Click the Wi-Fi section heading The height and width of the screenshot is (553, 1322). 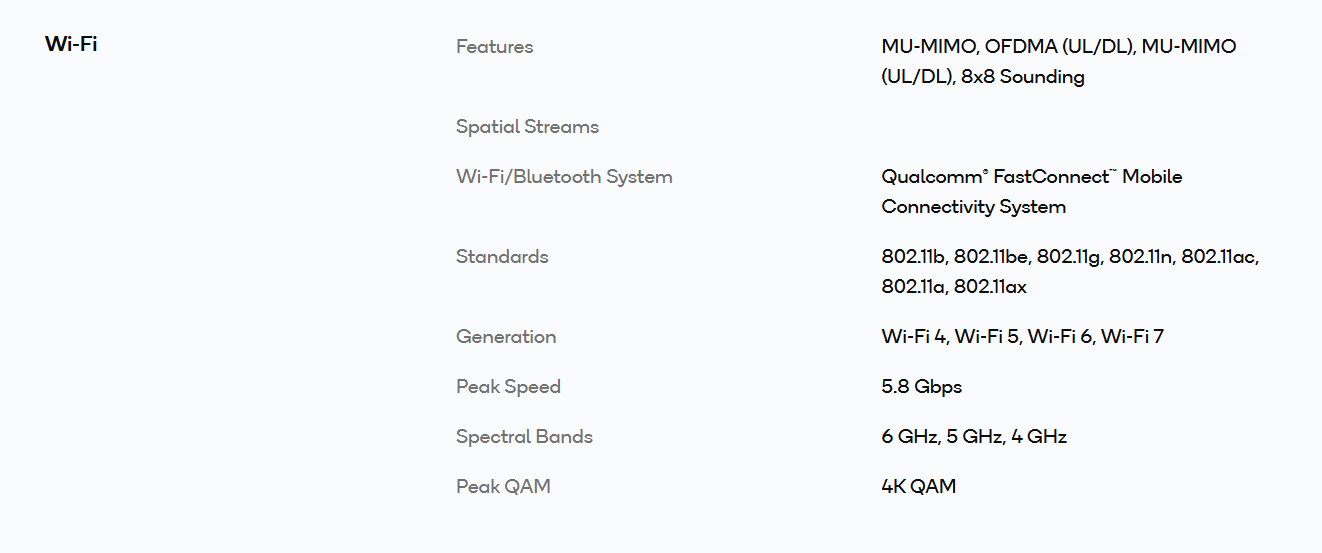[x=71, y=44]
